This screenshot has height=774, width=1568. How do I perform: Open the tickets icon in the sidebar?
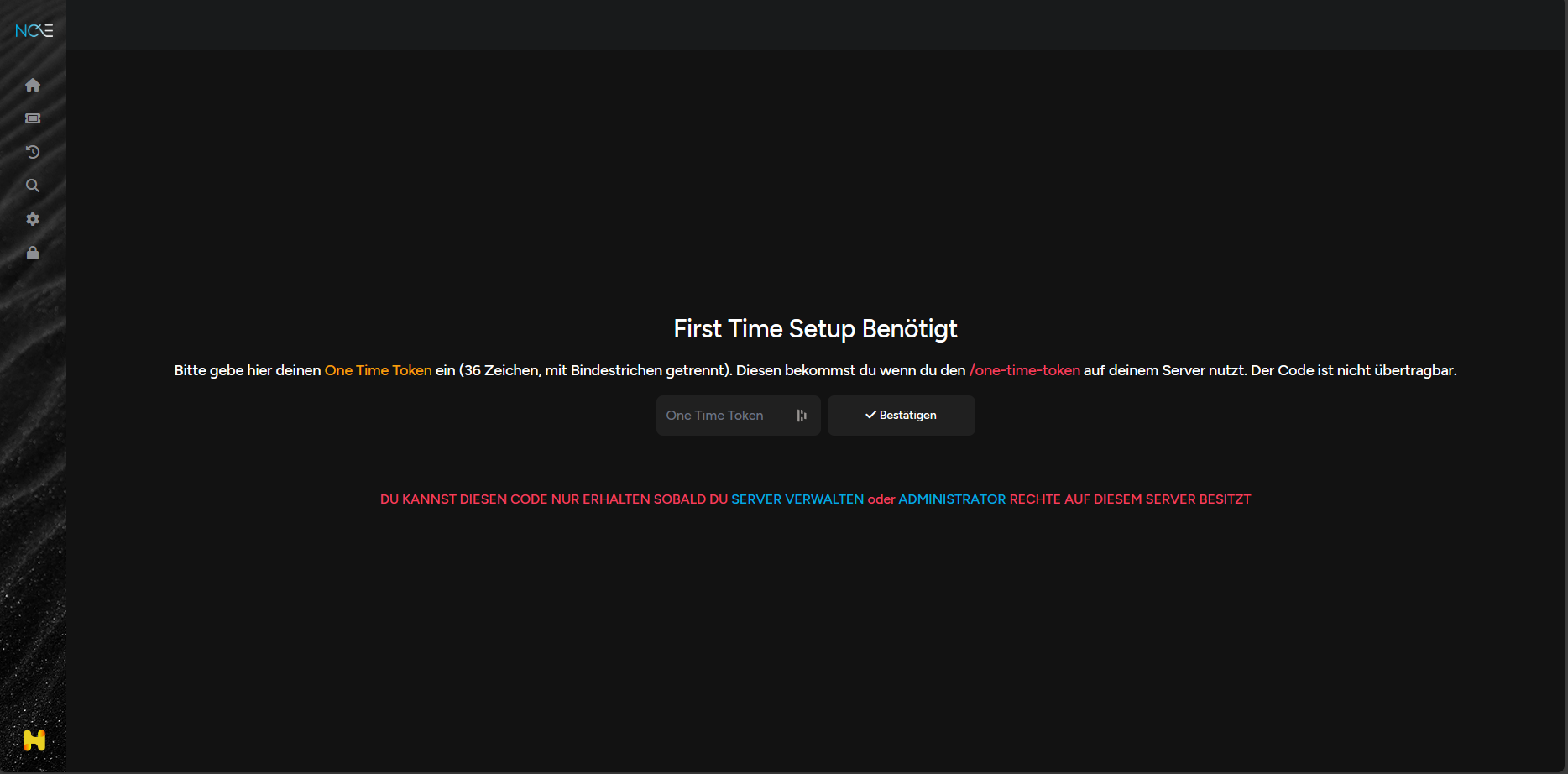(33, 118)
